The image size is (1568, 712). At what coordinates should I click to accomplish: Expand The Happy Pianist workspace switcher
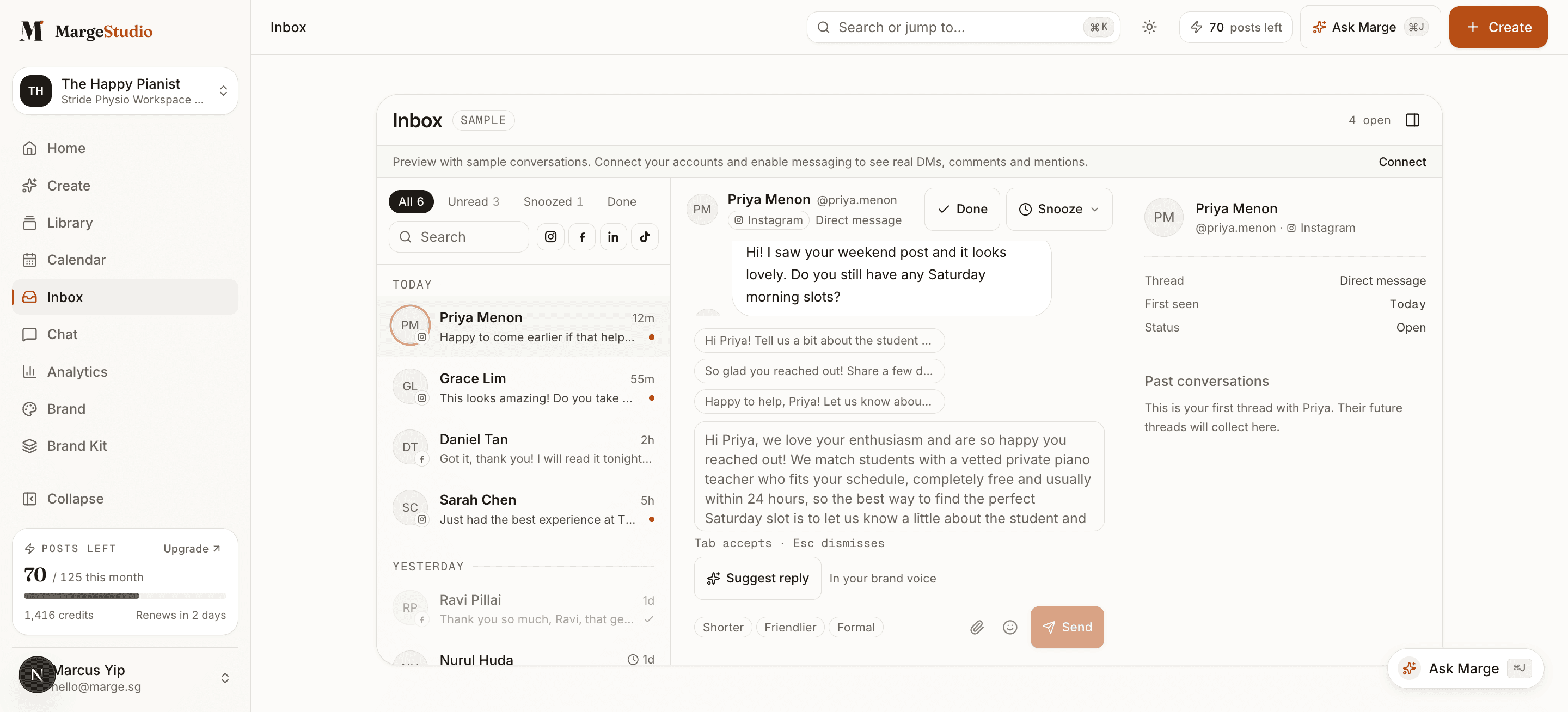tap(125, 91)
